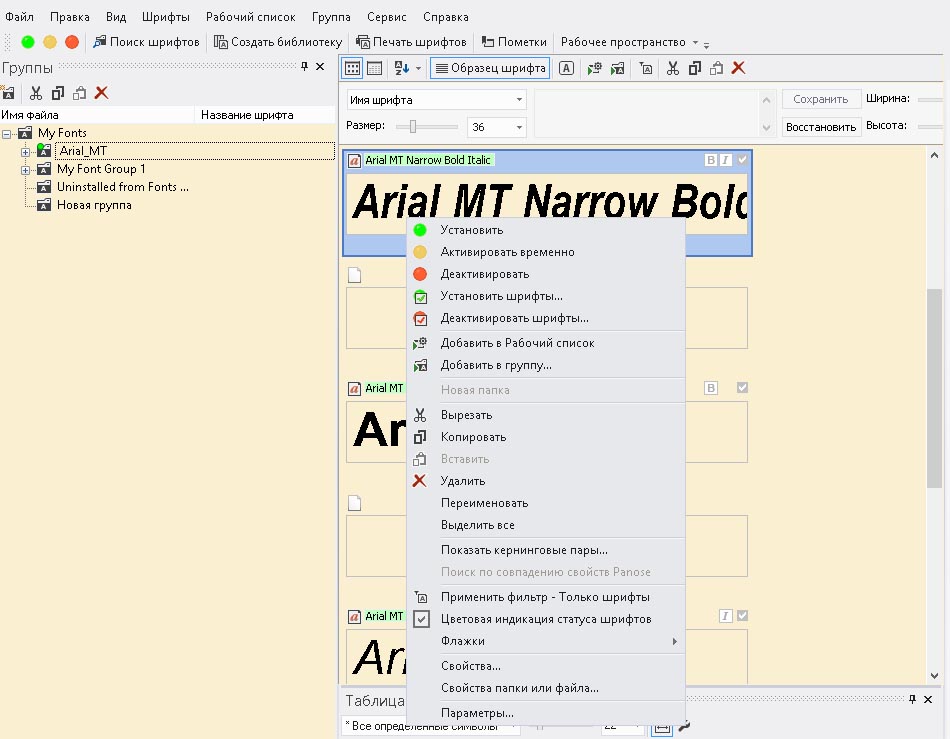The width and height of the screenshot is (950, 739).
Task: Click the Образец шрифта button
Action: [490, 68]
